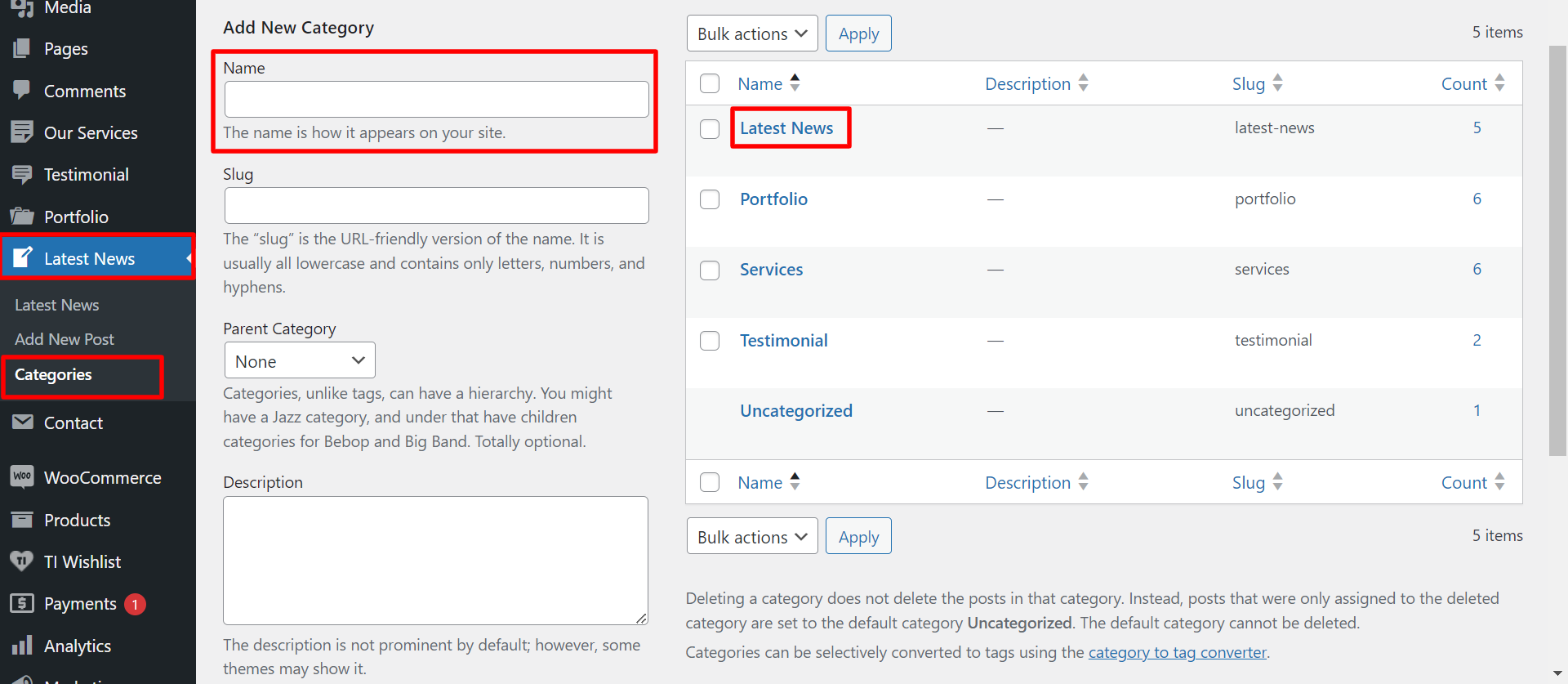
Task: Check the select-all box in table header
Action: pyautogui.click(x=710, y=83)
